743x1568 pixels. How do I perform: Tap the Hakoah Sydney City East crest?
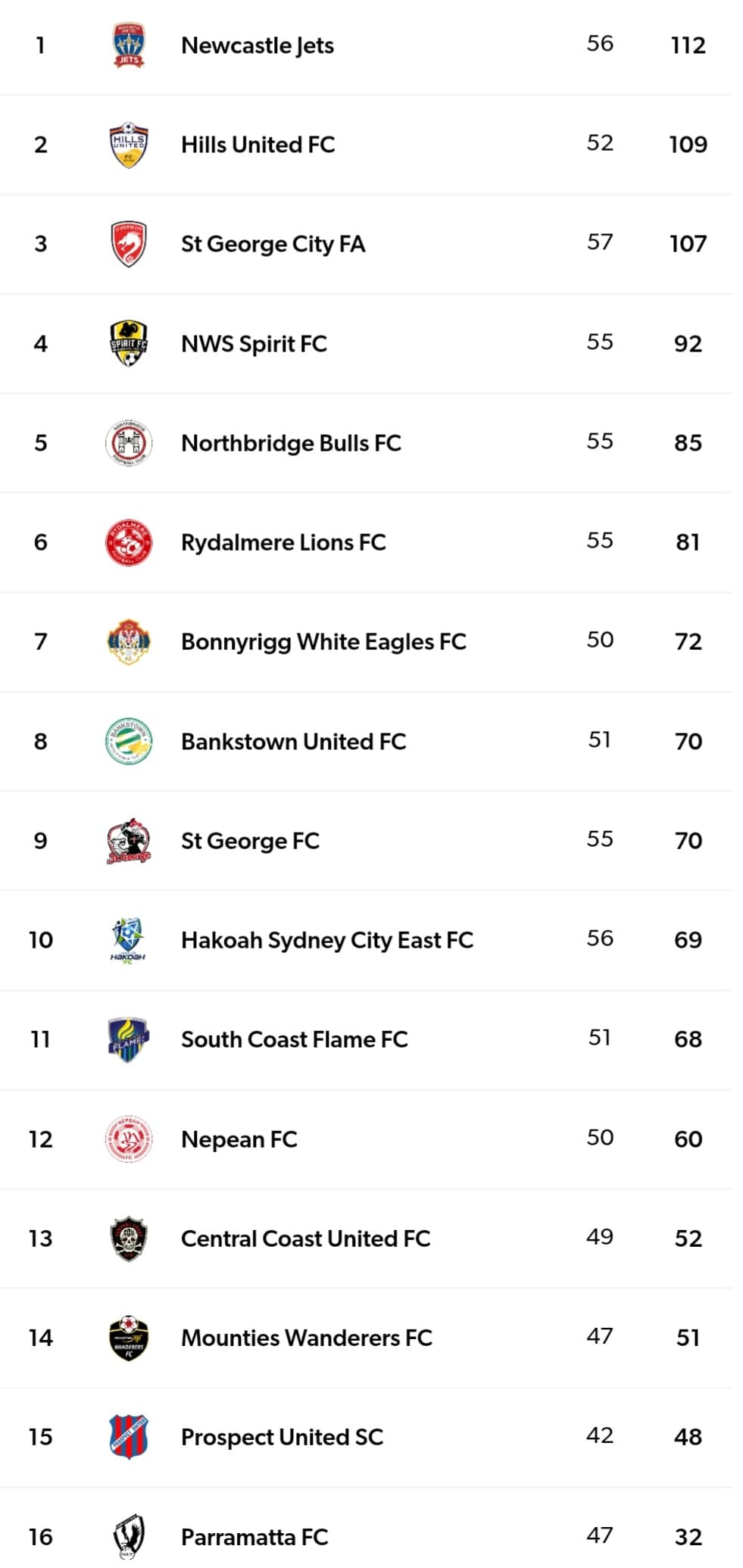click(x=129, y=940)
